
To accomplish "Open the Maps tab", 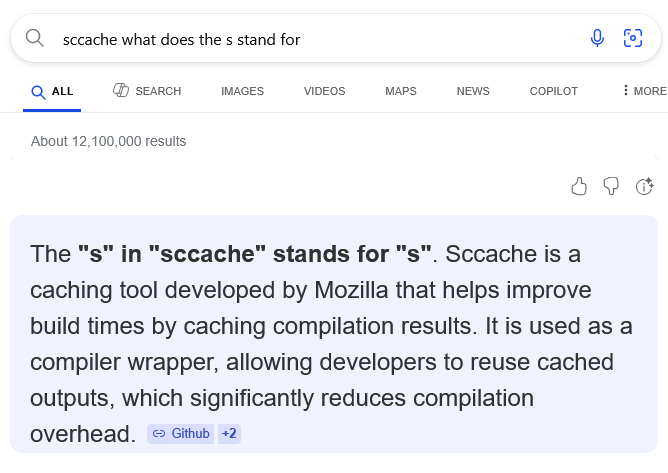I will click(400, 91).
